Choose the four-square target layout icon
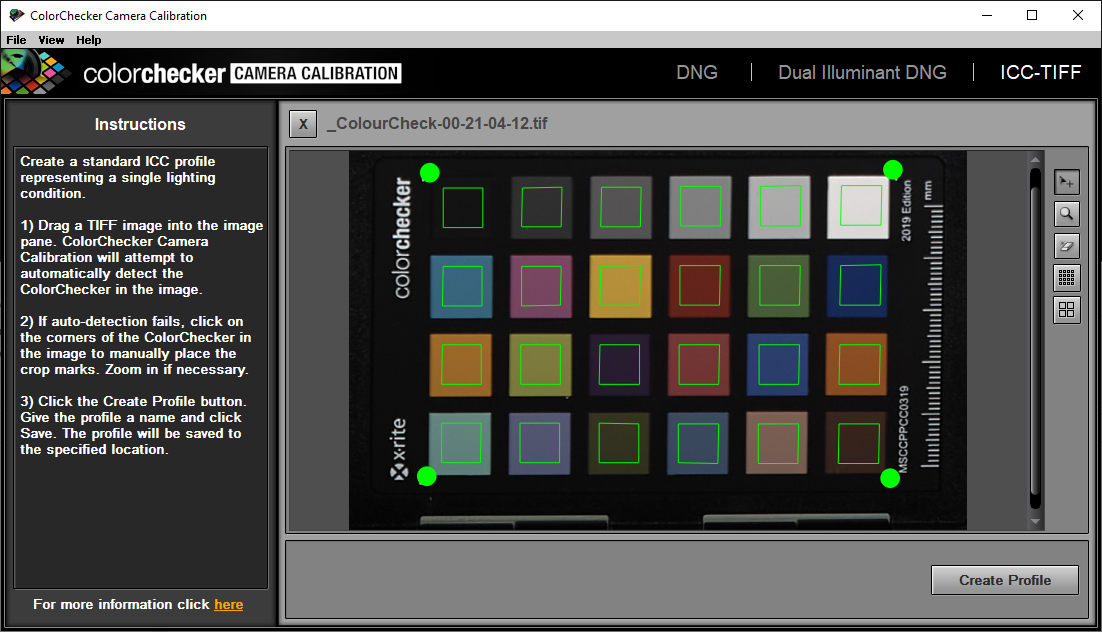The width and height of the screenshot is (1102, 632). coord(1066,309)
